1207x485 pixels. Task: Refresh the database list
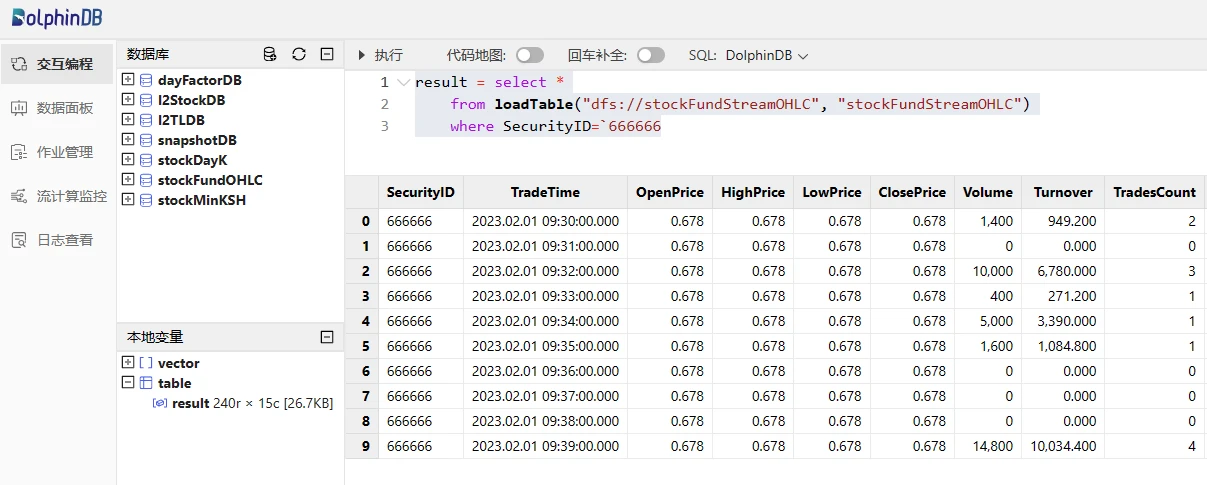click(298, 54)
